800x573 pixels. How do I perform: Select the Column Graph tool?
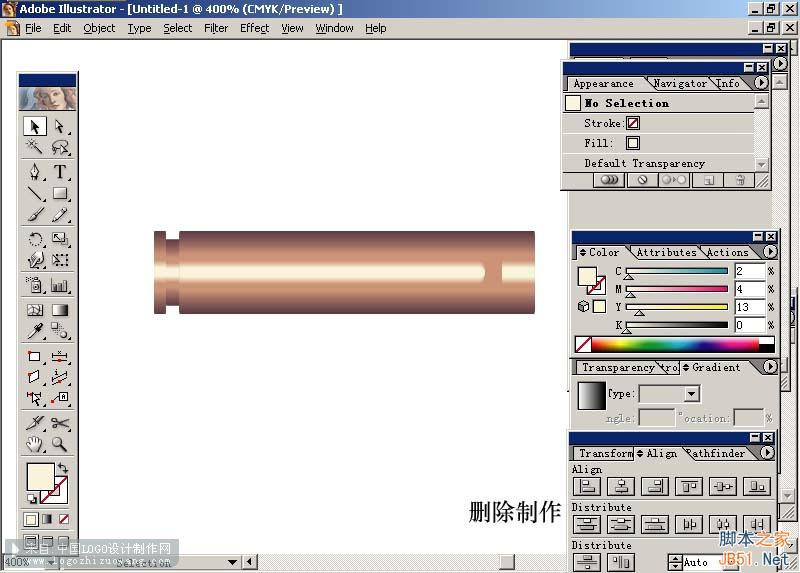tap(60, 285)
